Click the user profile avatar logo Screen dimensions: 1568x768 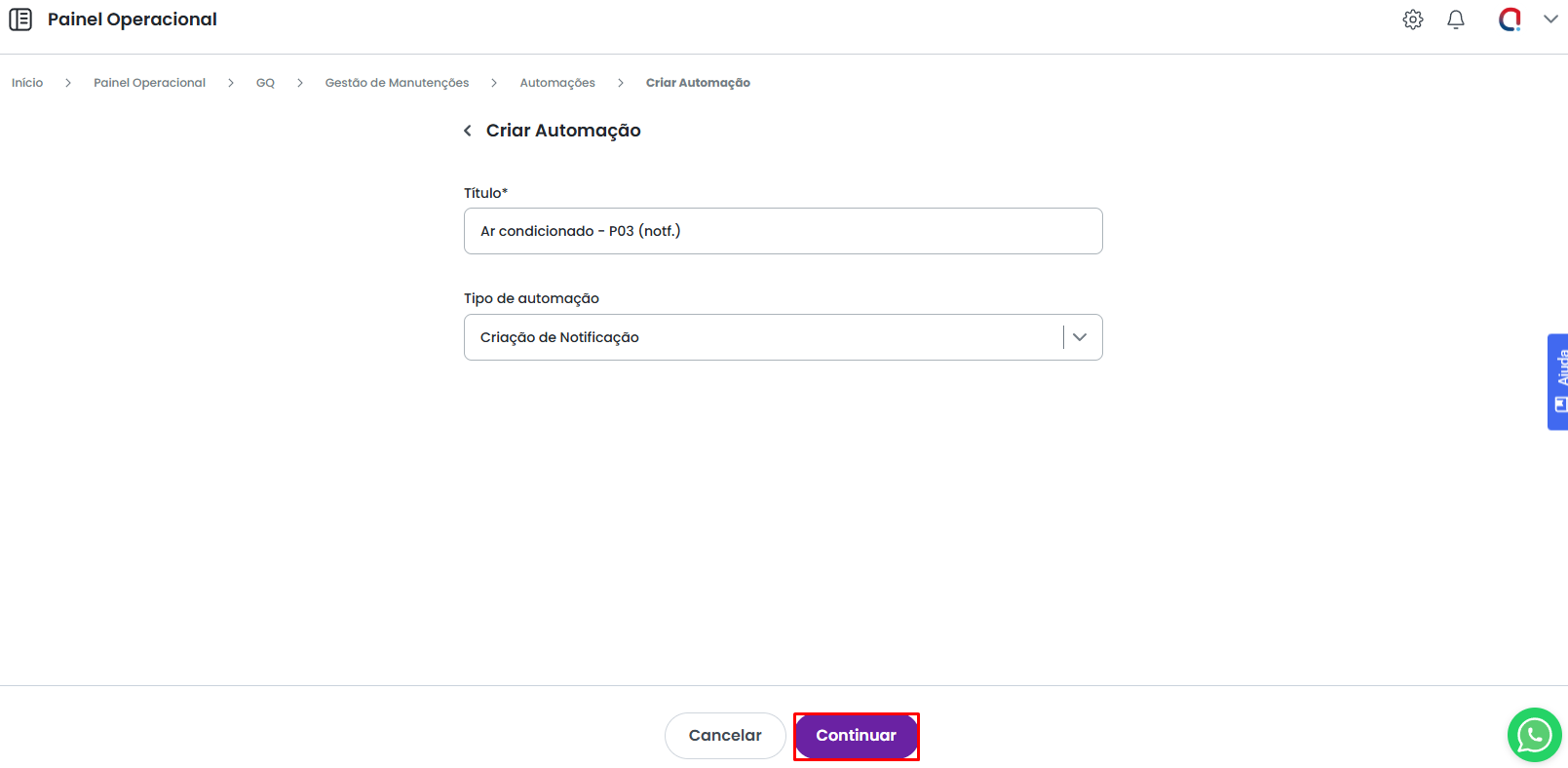(x=1510, y=19)
